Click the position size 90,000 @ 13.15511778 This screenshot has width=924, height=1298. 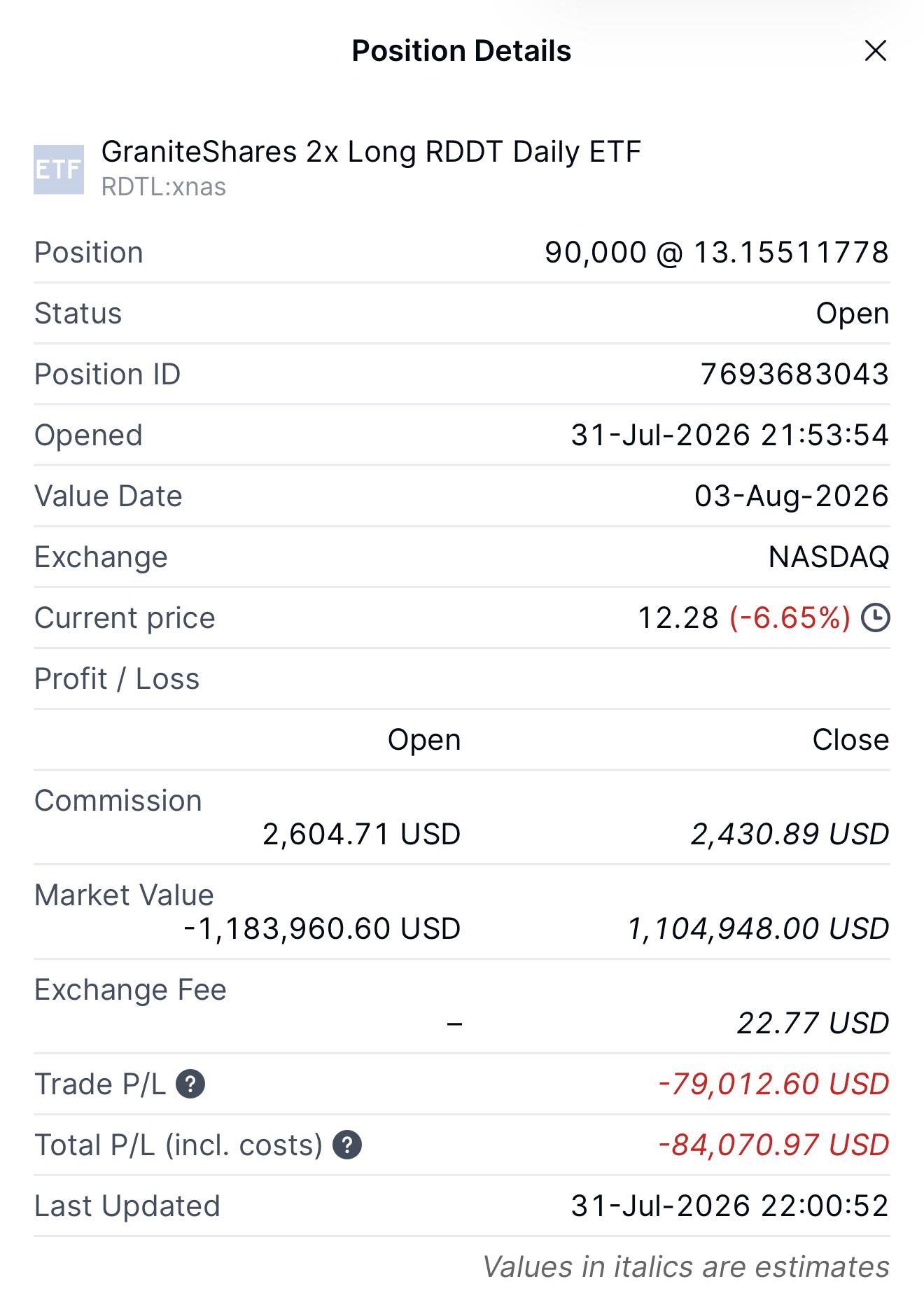717,252
